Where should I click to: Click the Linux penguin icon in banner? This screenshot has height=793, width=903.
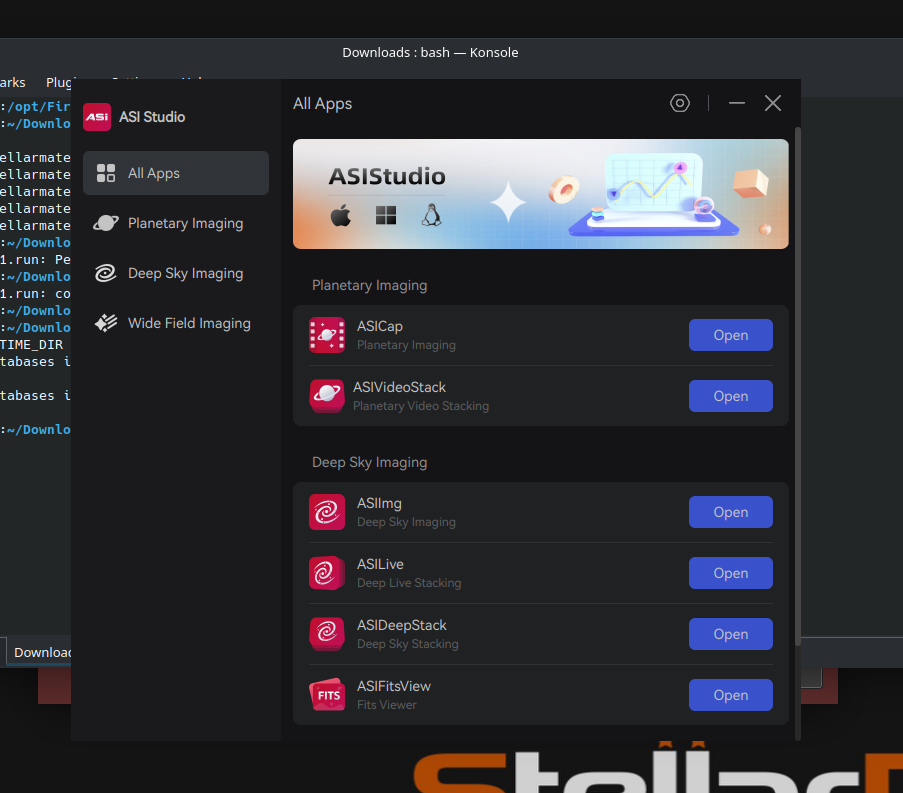coord(431,215)
